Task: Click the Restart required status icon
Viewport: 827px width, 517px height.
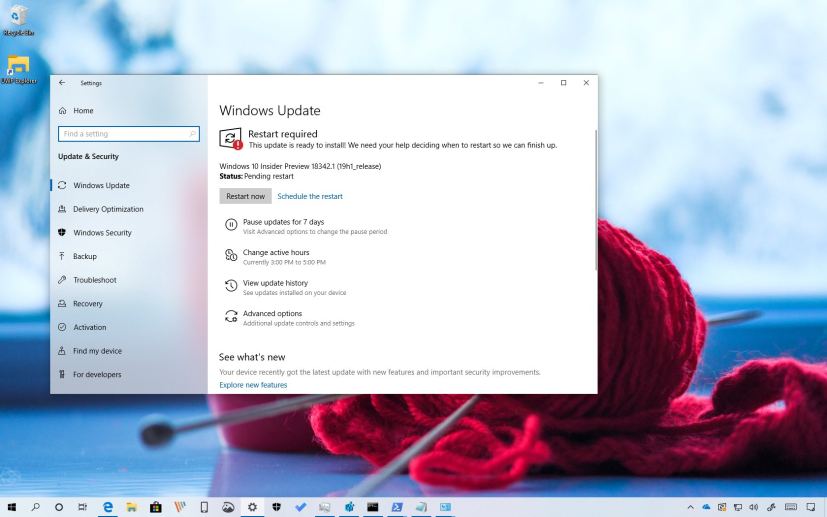Action: tap(231, 139)
